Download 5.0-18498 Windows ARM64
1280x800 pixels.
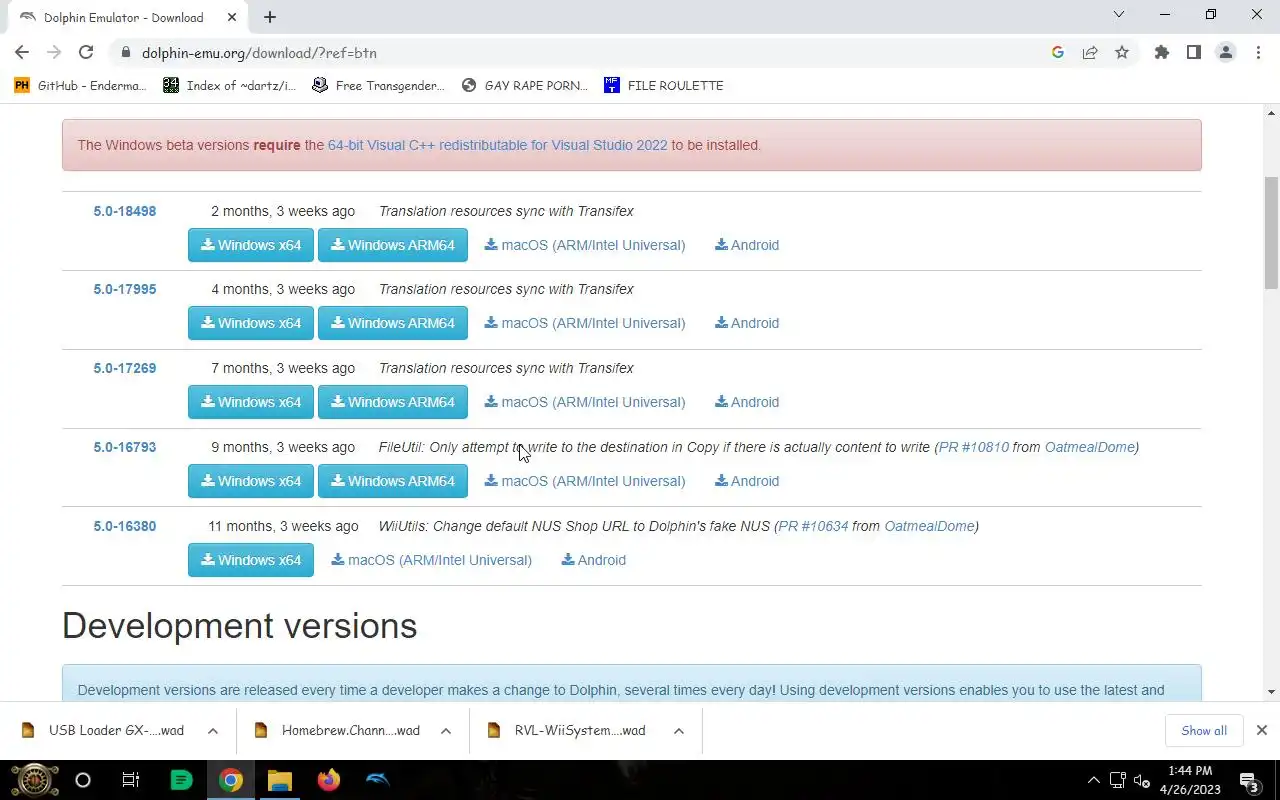[x=393, y=245]
